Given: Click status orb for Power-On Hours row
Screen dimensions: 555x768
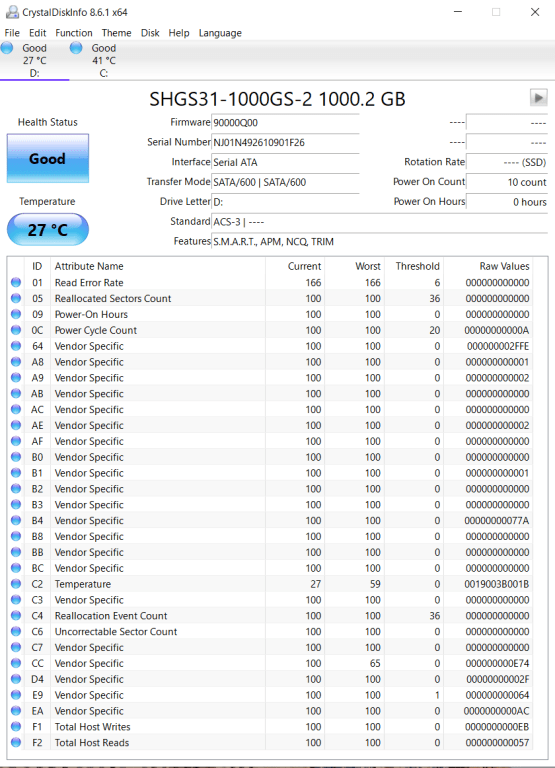Looking at the screenshot, I should (16, 314).
